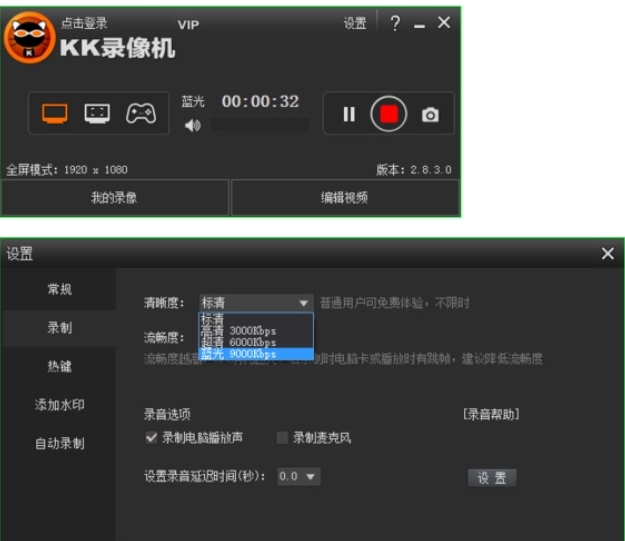Take a screenshot with camera icon
Viewport: 625px width, 541px height.
tap(430, 115)
